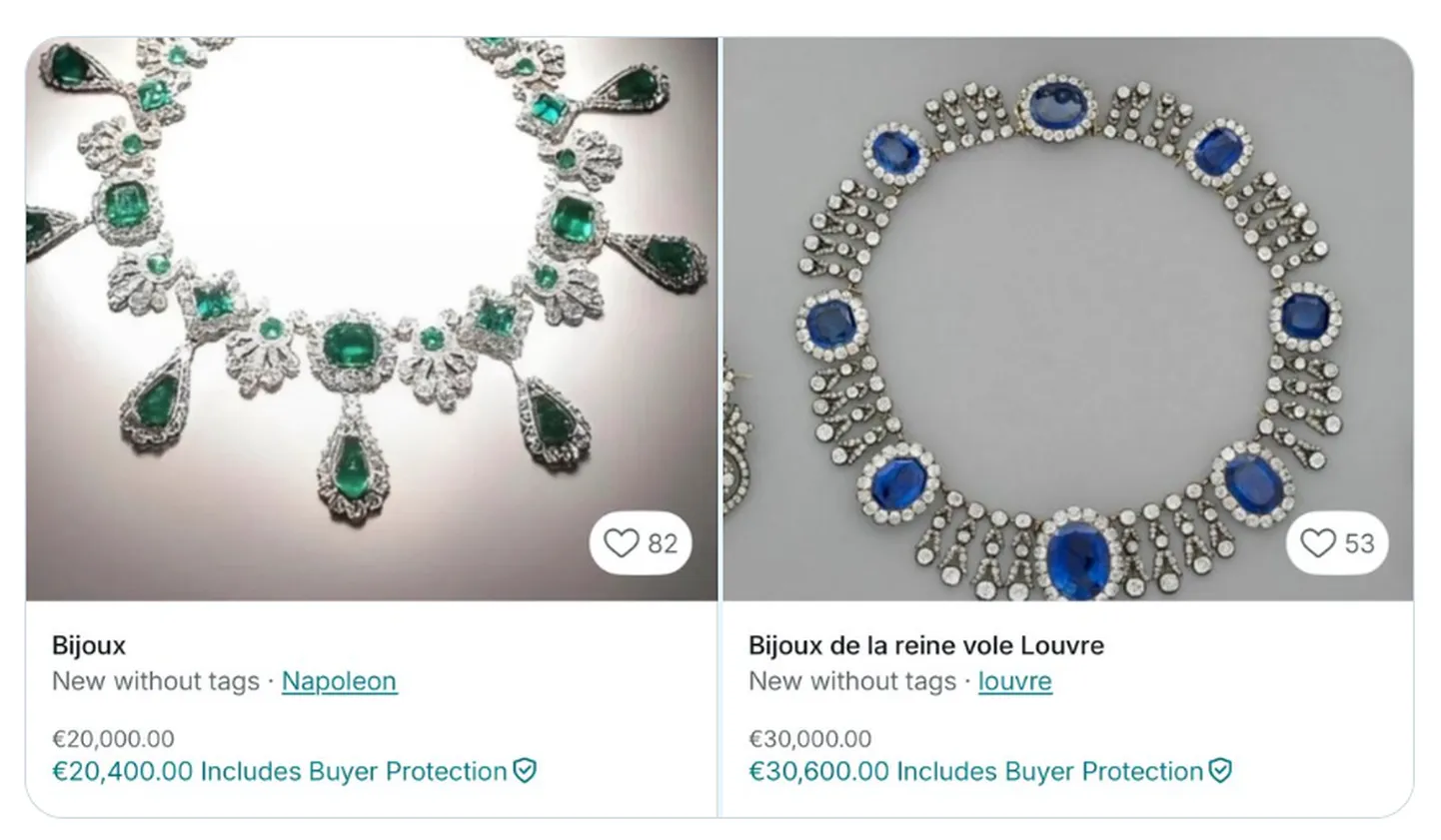This screenshot has height=840, width=1441.
Task: Open the louvre brand link
Action: point(1014,681)
